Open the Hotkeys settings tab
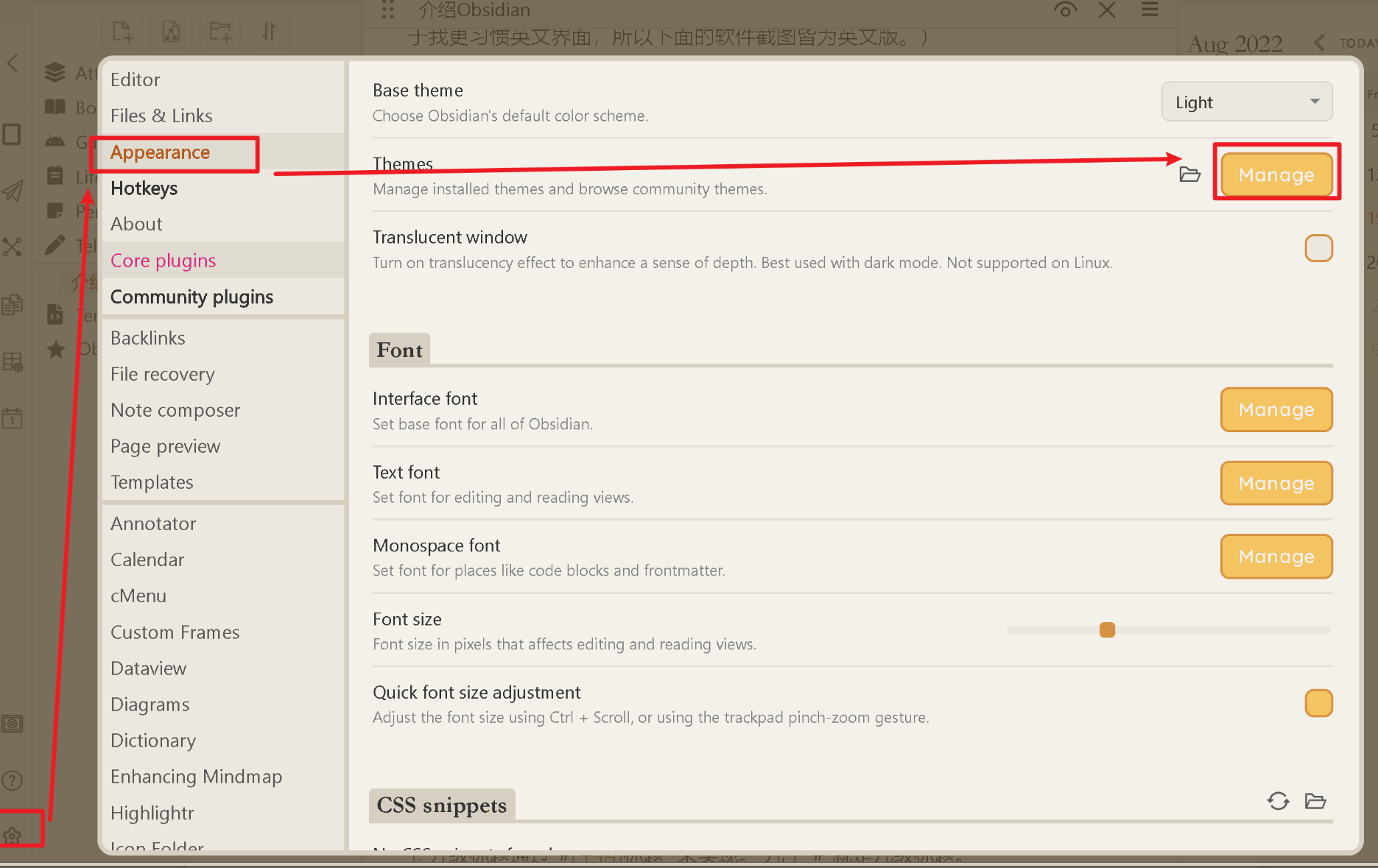 tap(144, 188)
